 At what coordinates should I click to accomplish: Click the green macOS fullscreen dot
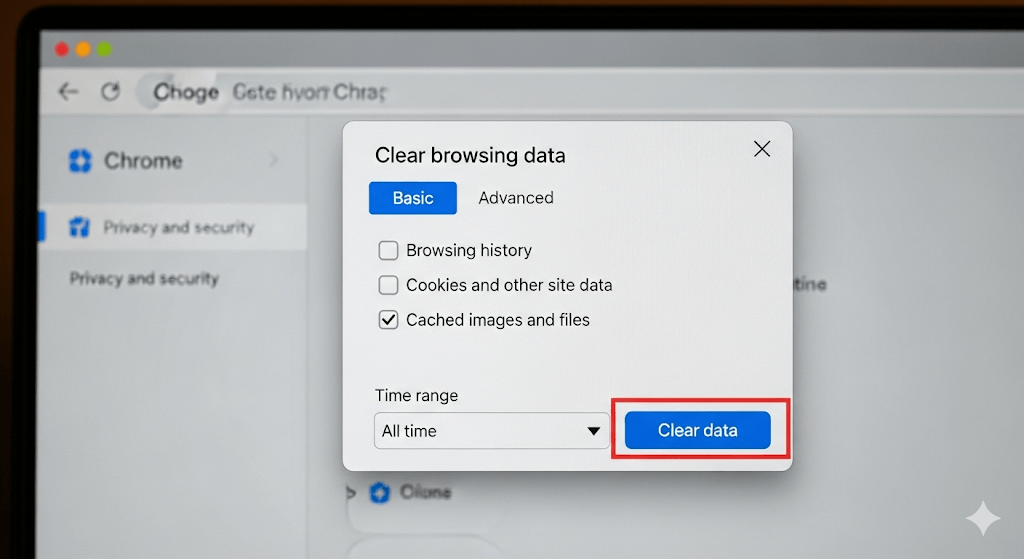pyautogui.click(x=104, y=49)
